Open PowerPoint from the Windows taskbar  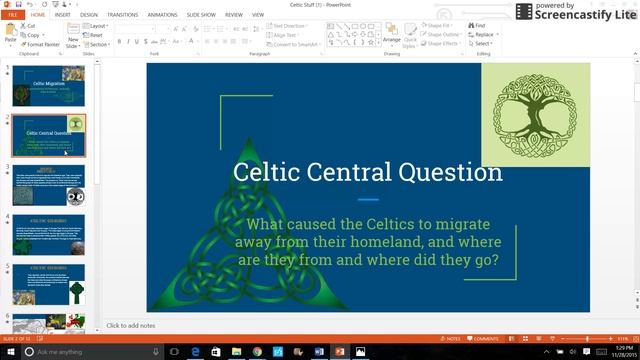[x=340, y=351]
